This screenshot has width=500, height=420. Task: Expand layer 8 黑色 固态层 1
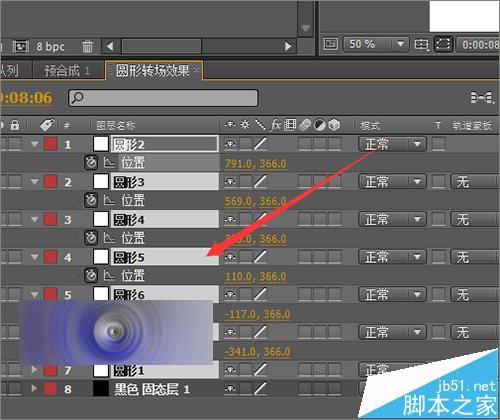(34, 388)
